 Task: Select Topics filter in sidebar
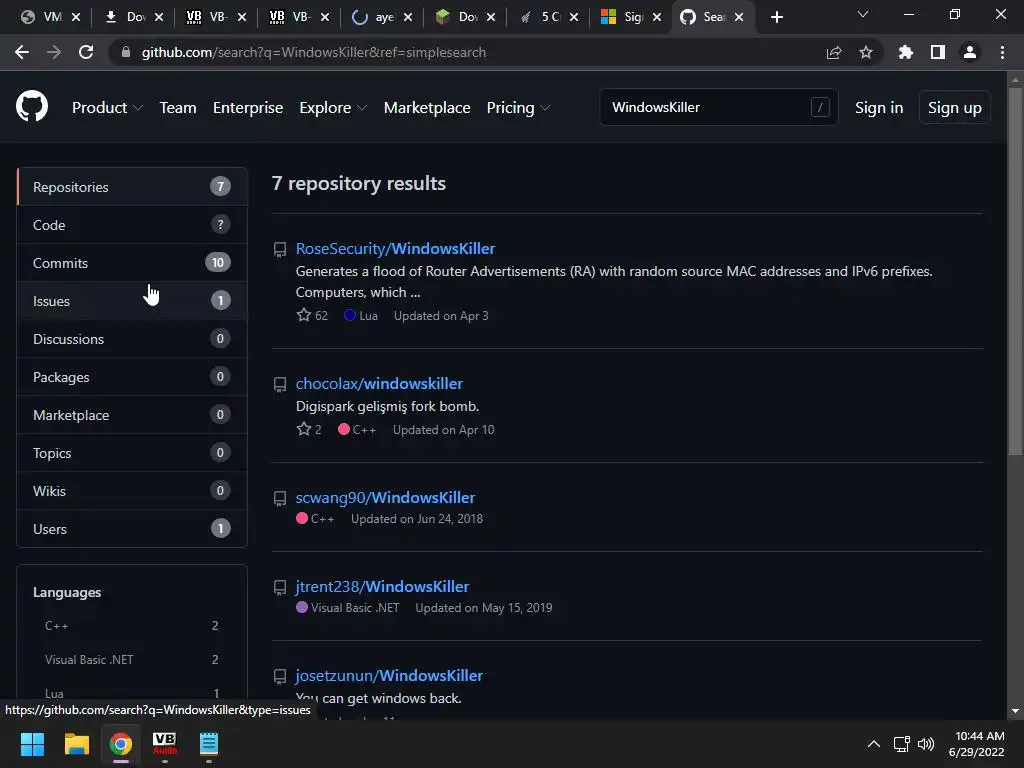[132, 453]
